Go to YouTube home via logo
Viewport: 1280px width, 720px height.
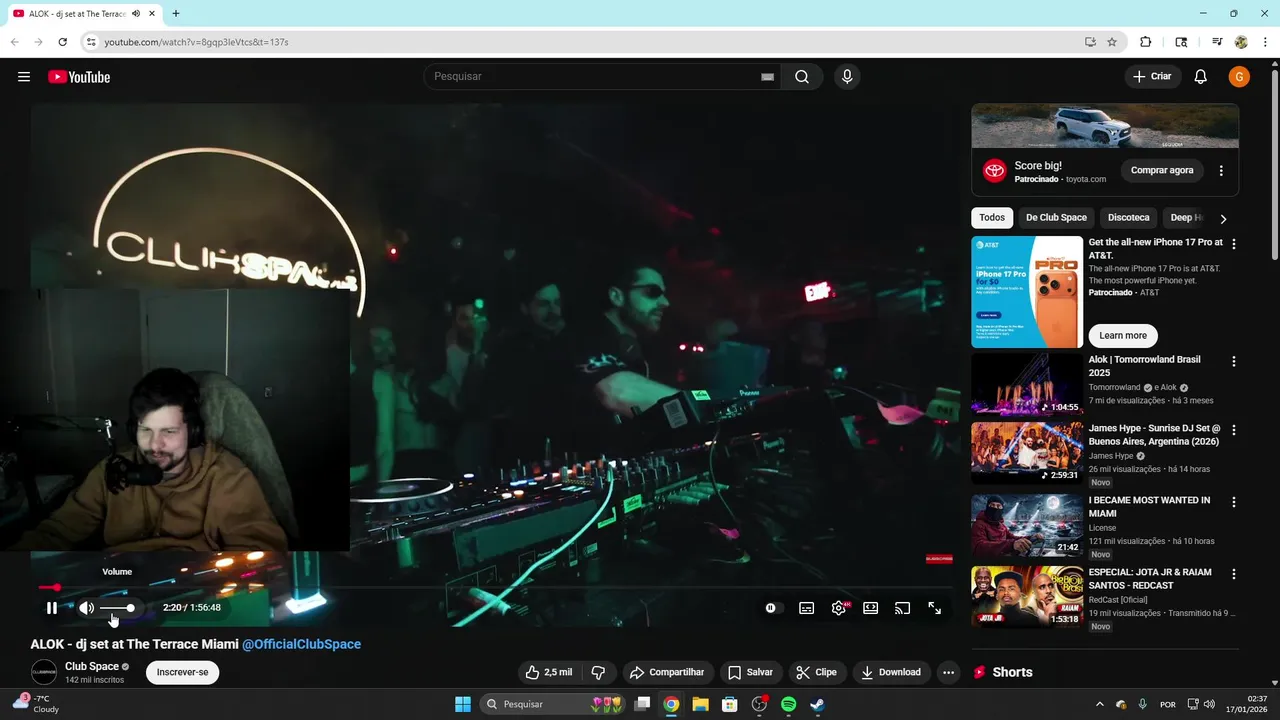[79, 77]
